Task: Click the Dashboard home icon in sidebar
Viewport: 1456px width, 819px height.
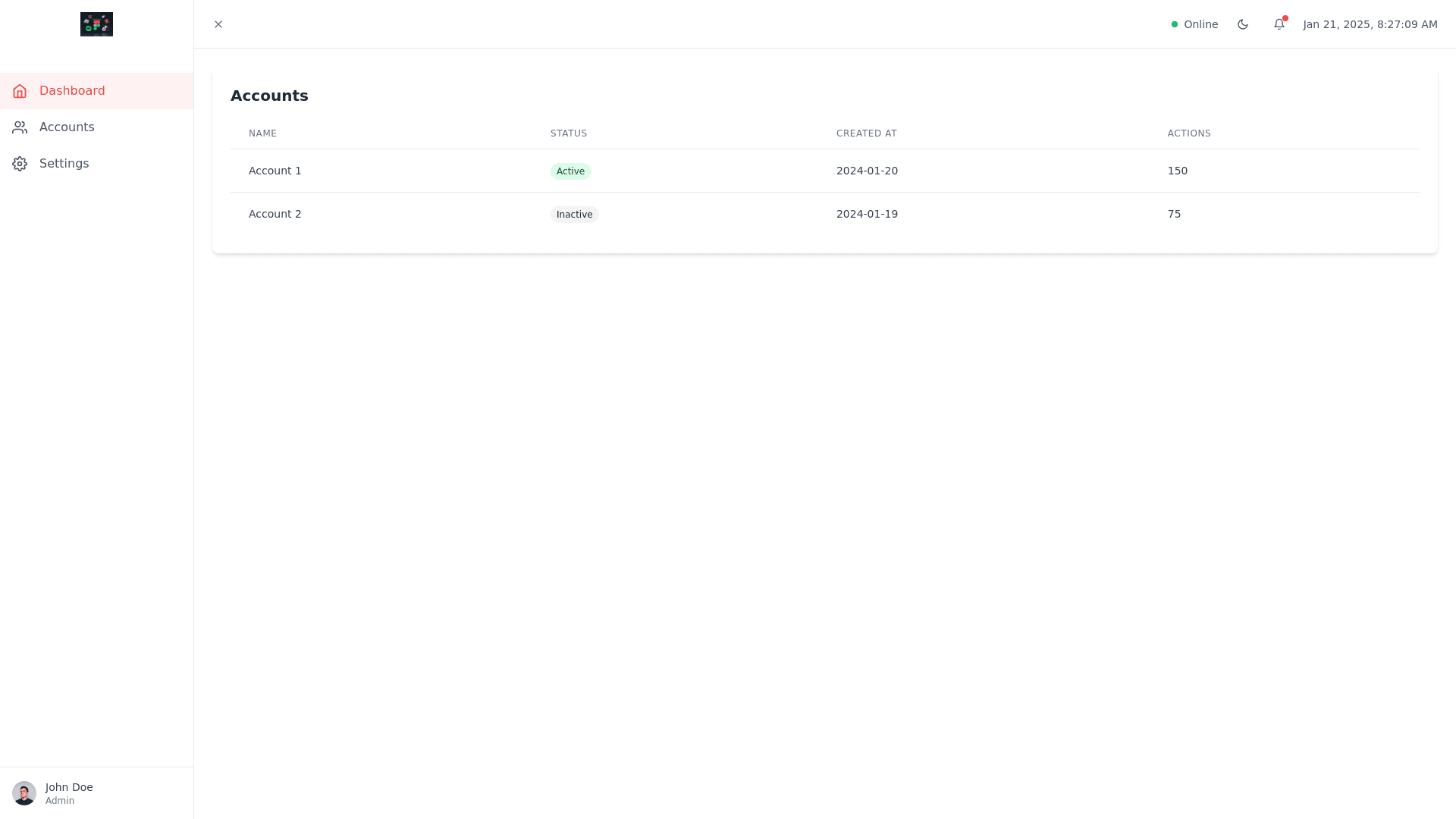Action: pos(20,91)
